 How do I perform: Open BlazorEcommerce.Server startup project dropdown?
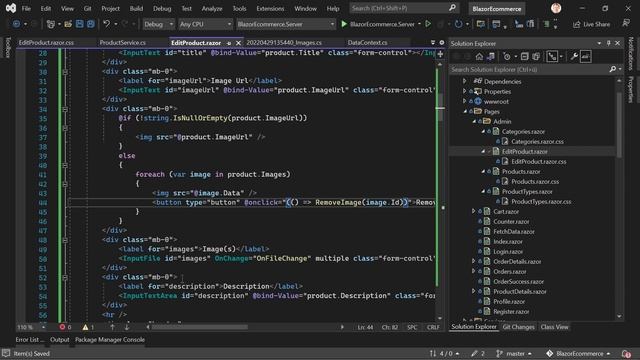tap(286, 24)
